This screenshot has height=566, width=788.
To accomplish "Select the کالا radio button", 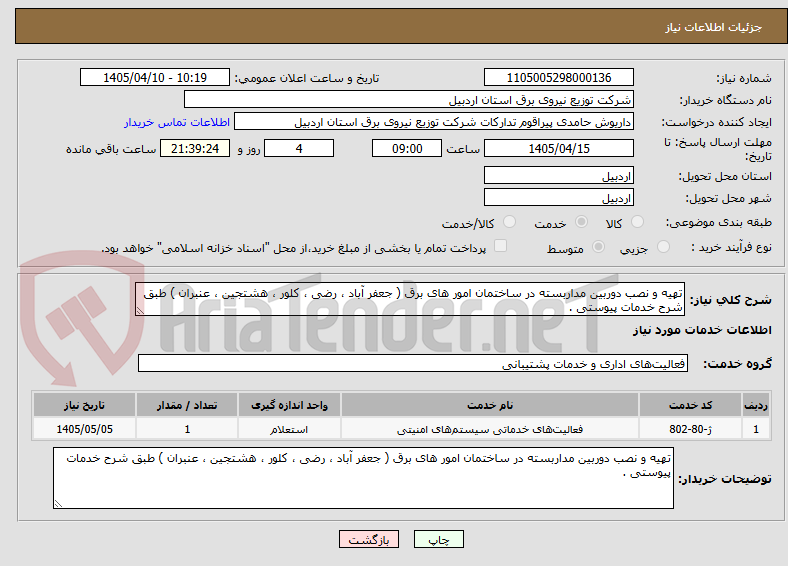I will pyautogui.click(x=637, y=222).
